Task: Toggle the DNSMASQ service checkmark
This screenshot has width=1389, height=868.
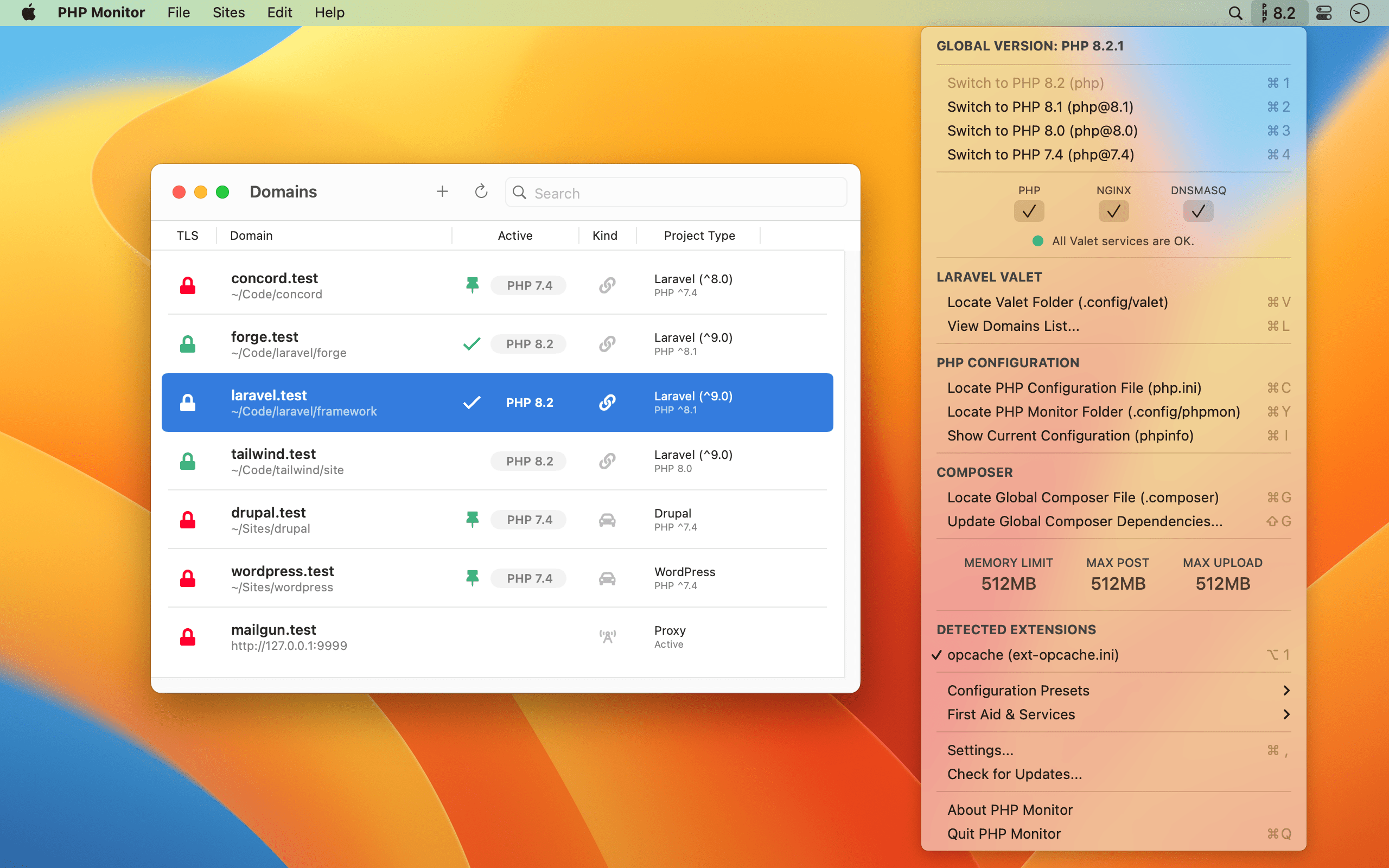Action: tap(1198, 211)
